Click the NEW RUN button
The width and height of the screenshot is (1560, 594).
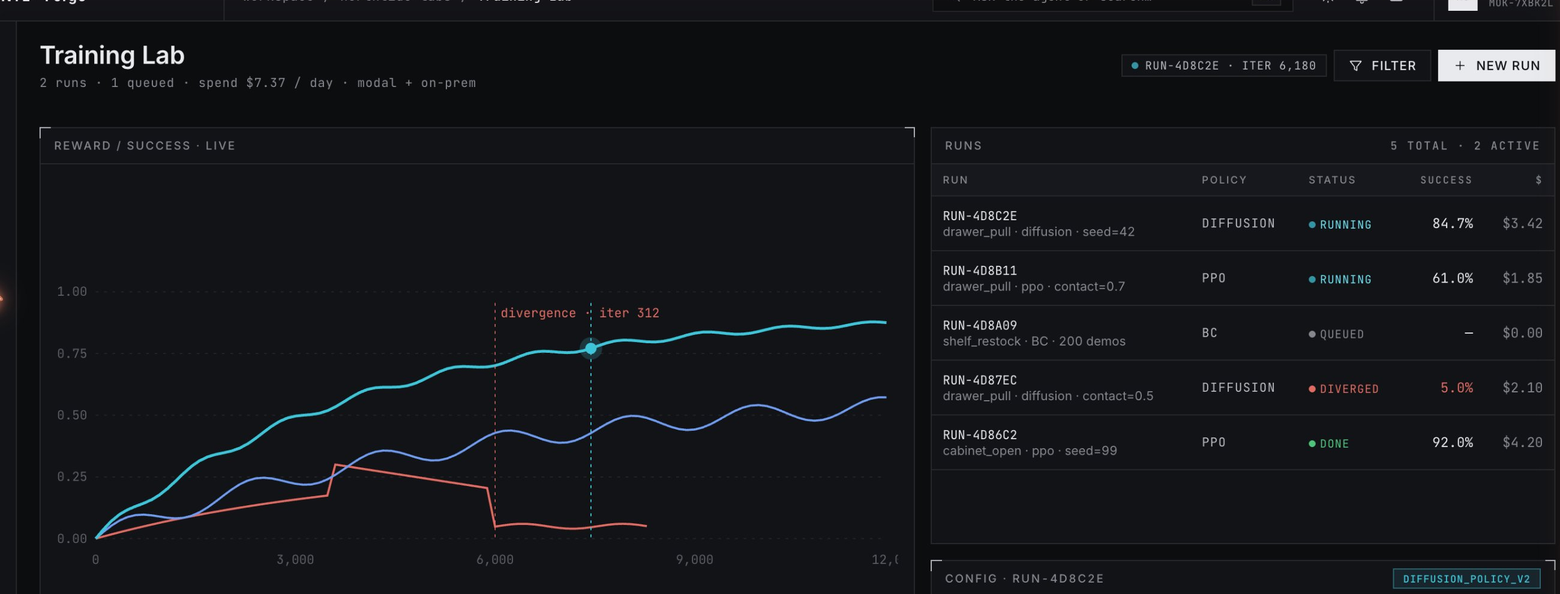click(x=1496, y=66)
